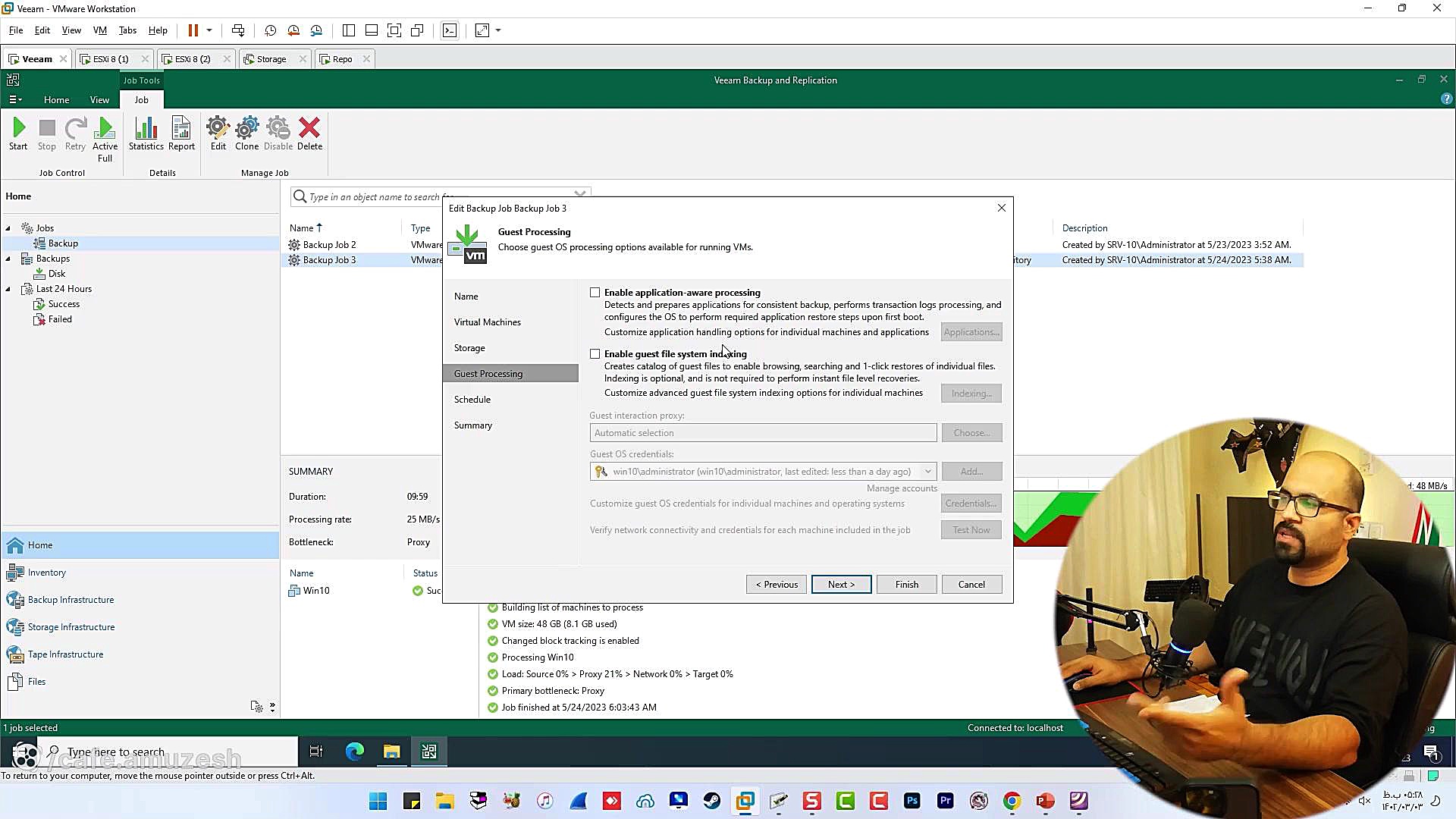This screenshot has width=1456, height=819.
Task: Click the Retry job icon
Action: [x=75, y=134]
